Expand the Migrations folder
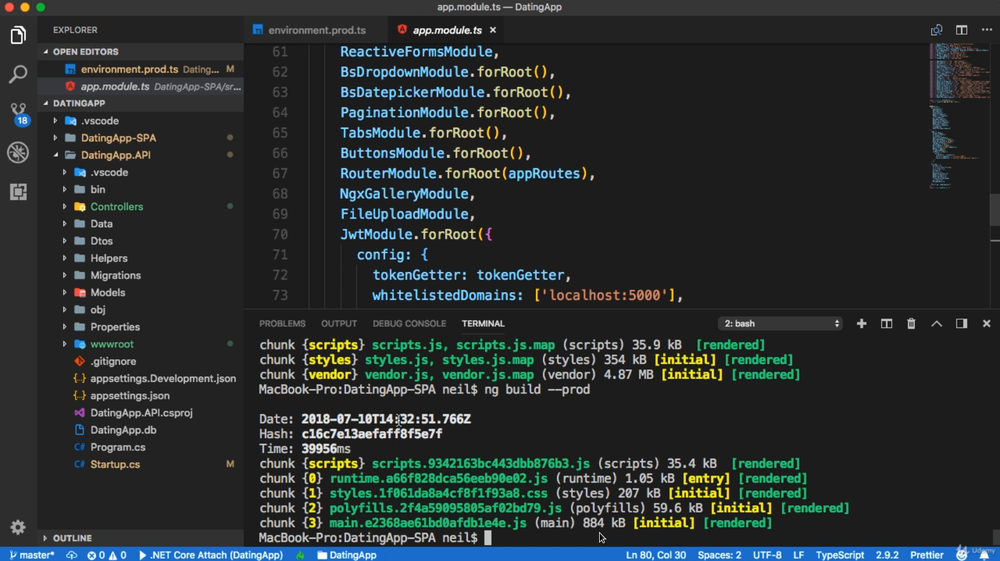 coord(140,275)
